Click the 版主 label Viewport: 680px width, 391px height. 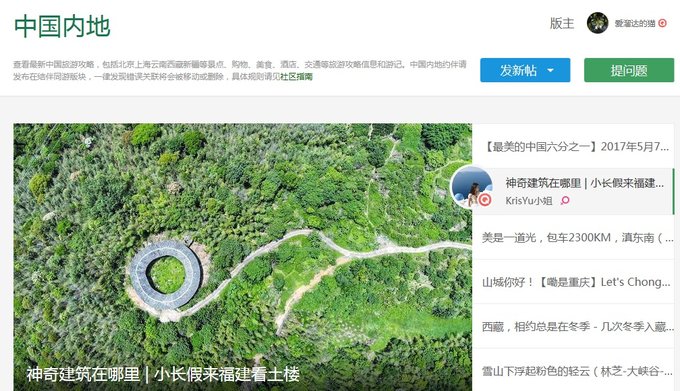[x=562, y=23]
